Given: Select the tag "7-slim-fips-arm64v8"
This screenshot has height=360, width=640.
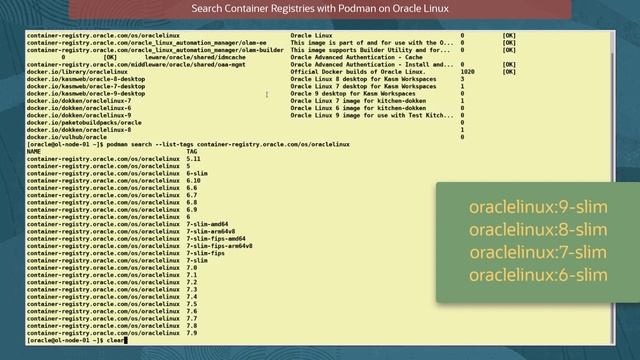Looking at the screenshot, I should [220, 246].
